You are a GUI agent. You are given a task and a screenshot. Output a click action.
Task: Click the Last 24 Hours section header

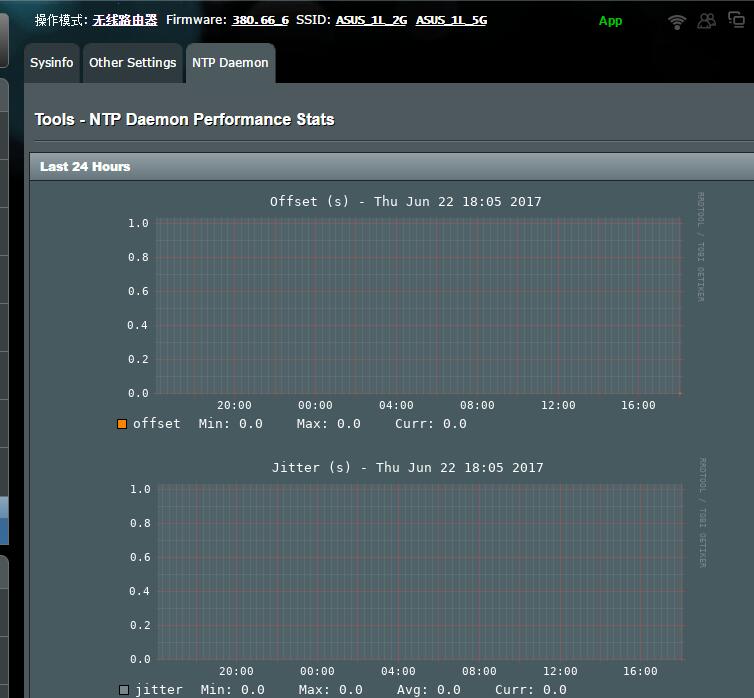pos(85,167)
